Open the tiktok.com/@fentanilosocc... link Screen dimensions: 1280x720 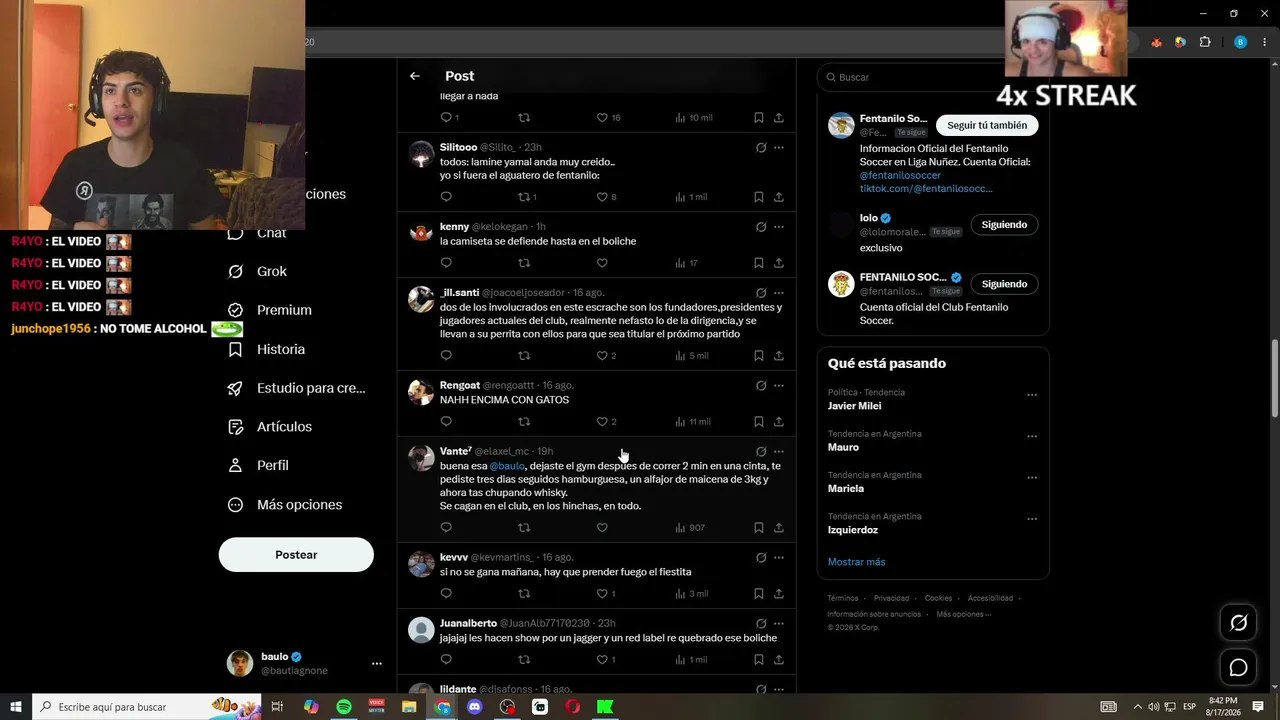click(x=926, y=188)
